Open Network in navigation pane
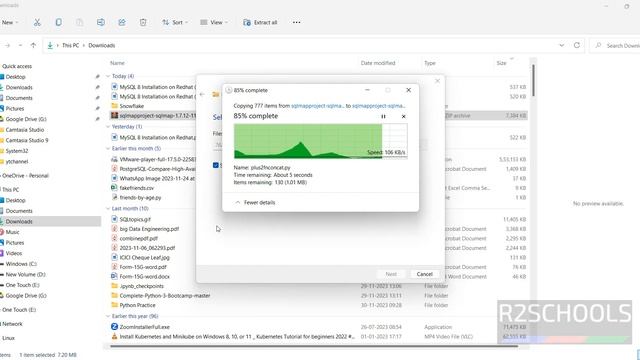This screenshot has height=360, width=640. coord(12,324)
